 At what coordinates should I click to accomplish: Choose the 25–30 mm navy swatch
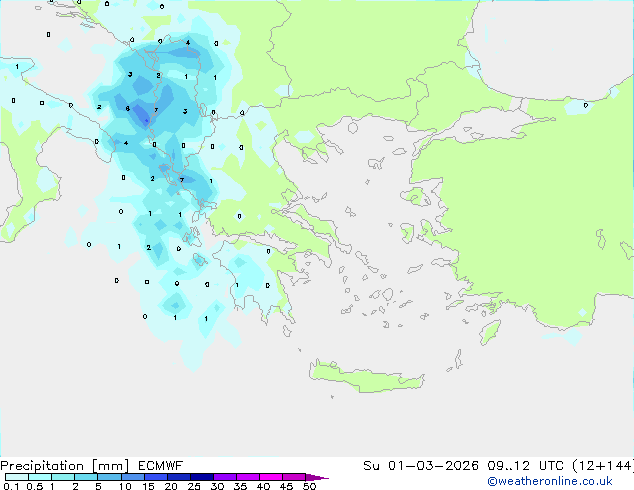click(201, 477)
